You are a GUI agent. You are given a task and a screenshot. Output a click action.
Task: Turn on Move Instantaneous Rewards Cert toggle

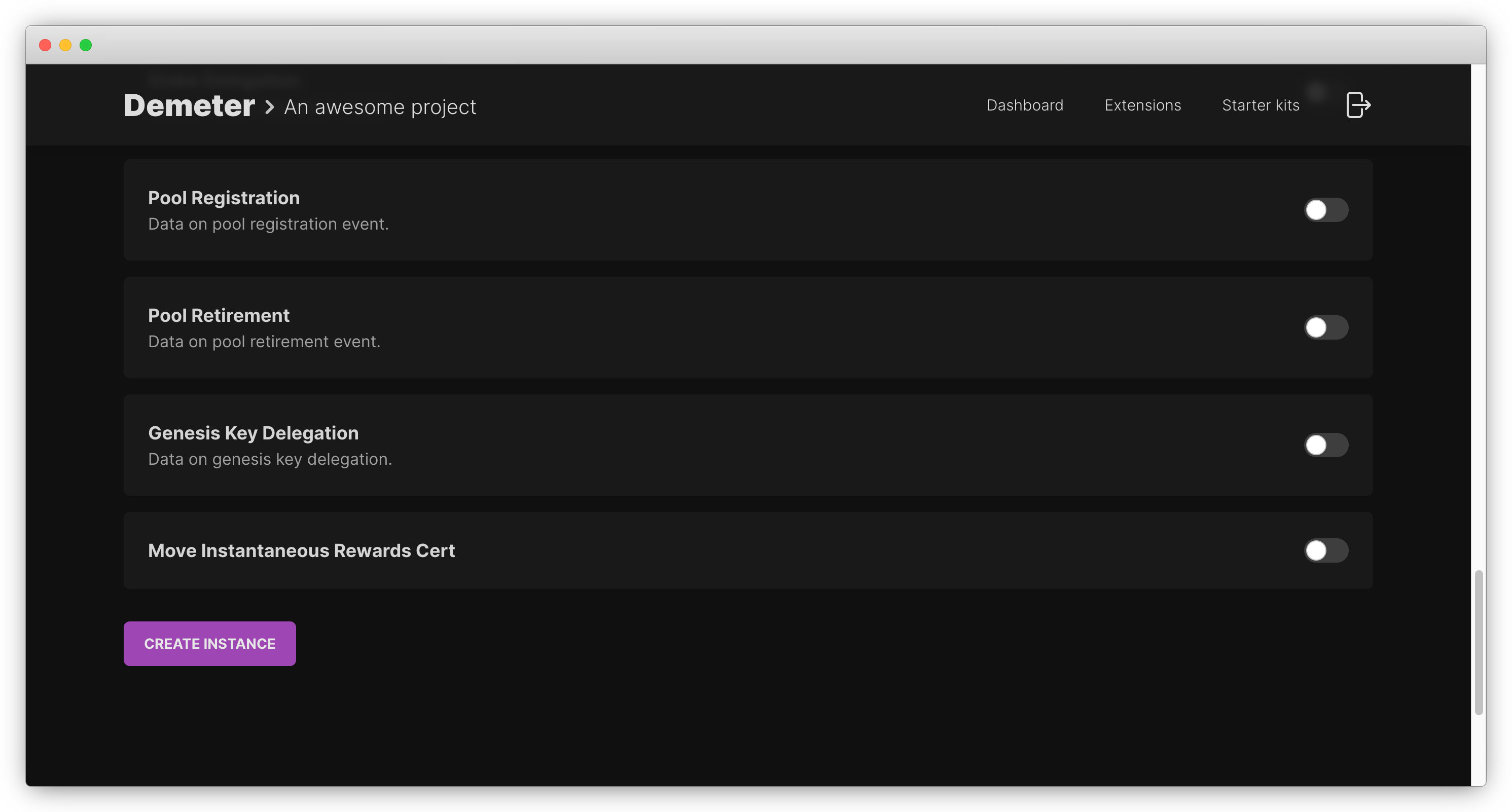pyautogui.click(x=1326, y=550)
